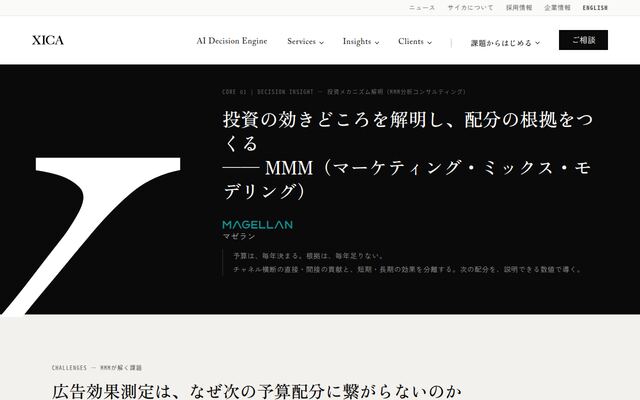Click the text 予算は、毎年決まる。根拠は、毎年足りない。

click(309, 256)
